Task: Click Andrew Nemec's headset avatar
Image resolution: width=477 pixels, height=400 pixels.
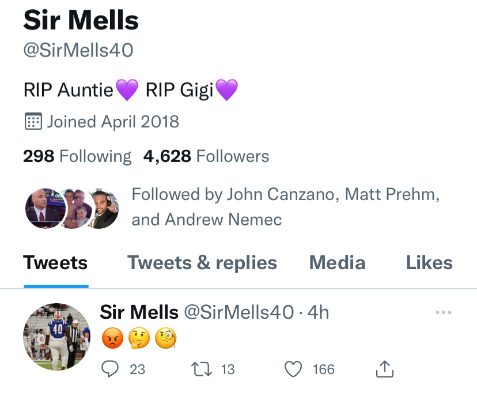Action: click(x=103, y=208)
